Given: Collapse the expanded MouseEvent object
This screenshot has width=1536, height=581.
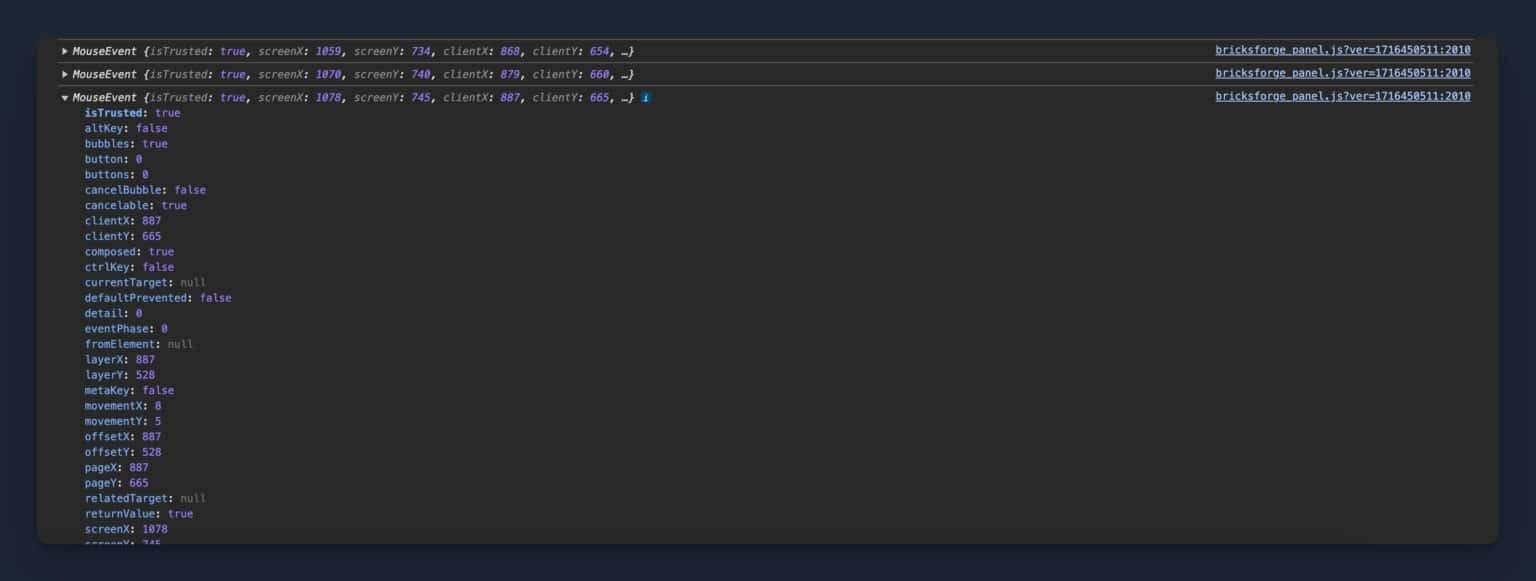Looking at the screenshot, I should 64,97.
